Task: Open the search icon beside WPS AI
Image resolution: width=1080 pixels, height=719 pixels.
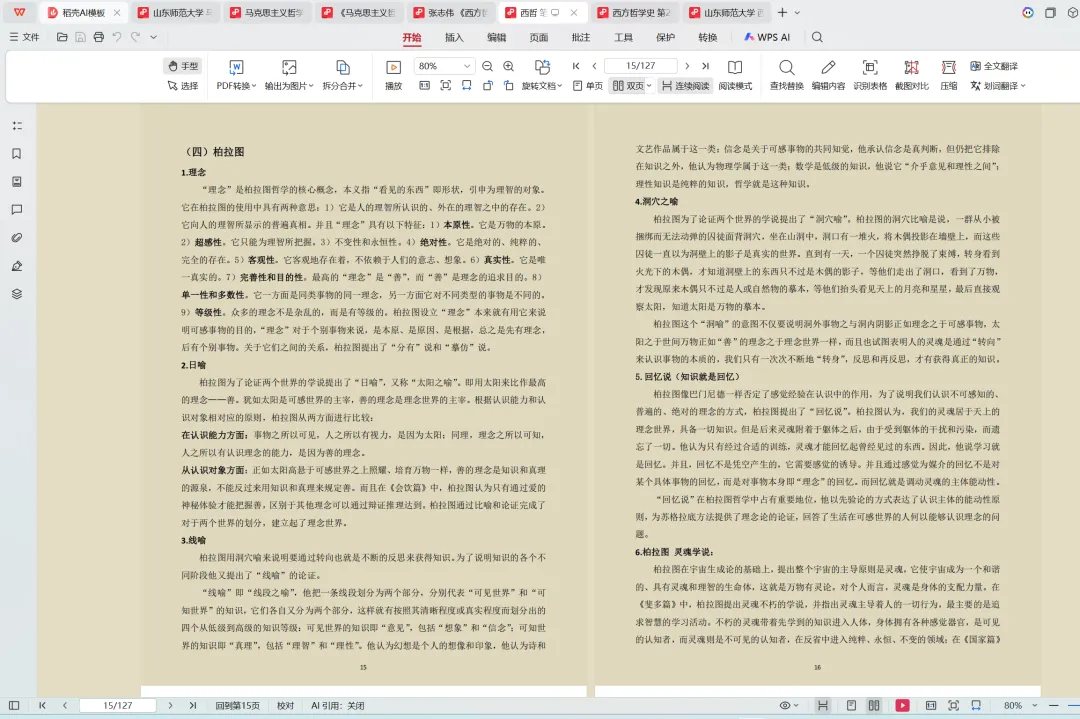Action: pyautogui.click(x=817, y=37)
